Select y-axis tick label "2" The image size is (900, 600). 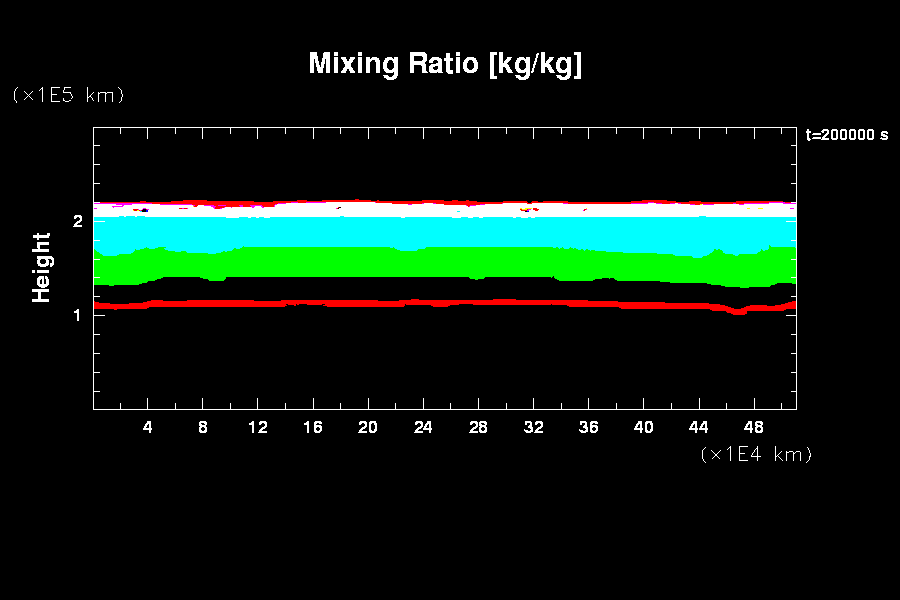tap(77, 221)
